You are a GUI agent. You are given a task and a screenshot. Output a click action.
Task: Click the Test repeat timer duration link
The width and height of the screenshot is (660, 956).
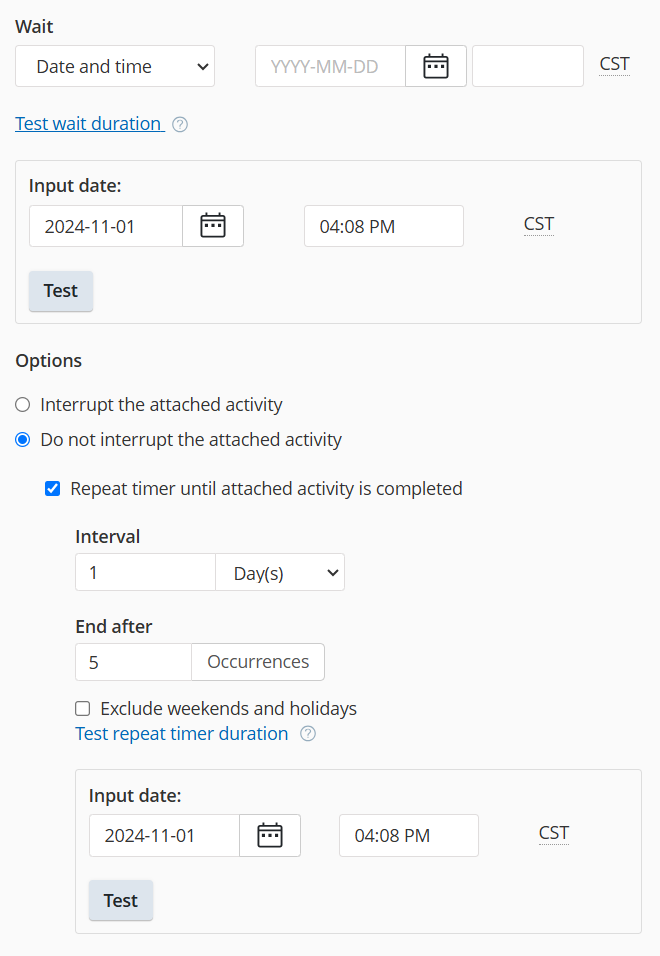coord(181,734)
